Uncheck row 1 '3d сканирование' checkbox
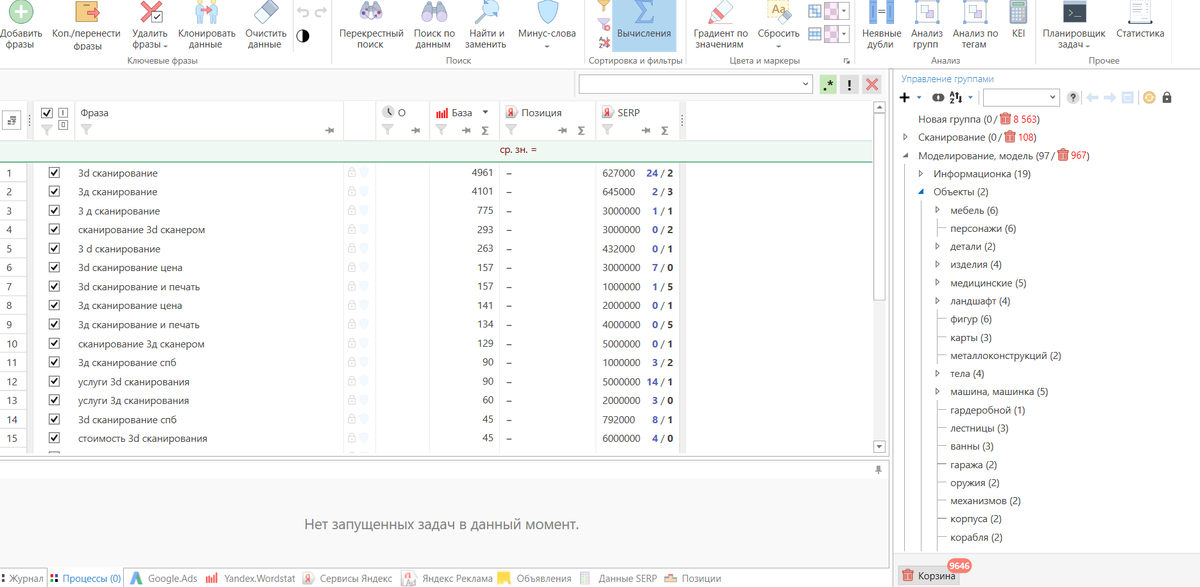Image resolution: width=1200 pixels, height=587 pixels. pos(54,172)
